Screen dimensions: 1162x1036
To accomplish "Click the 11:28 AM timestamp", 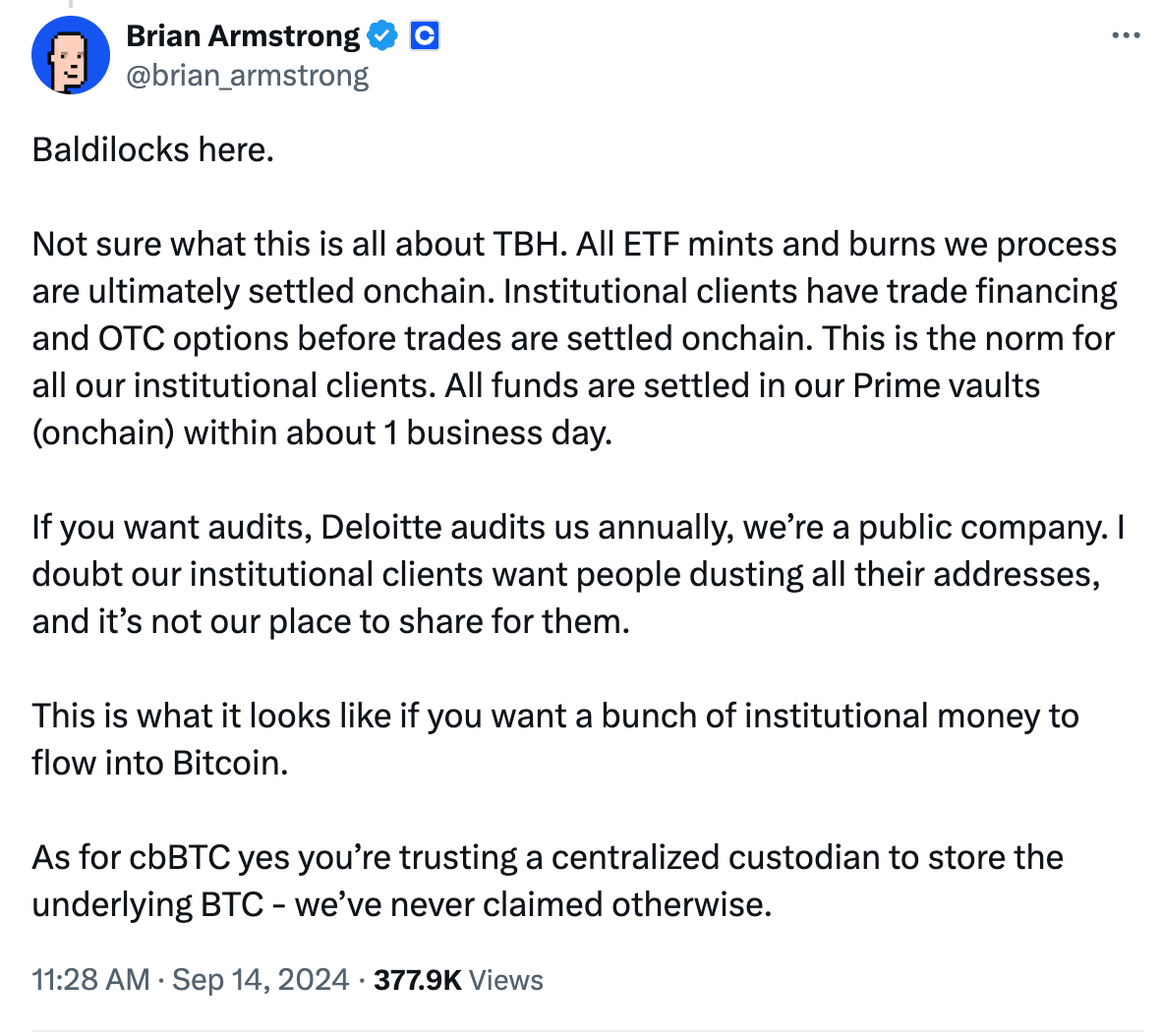I will 90,980.
